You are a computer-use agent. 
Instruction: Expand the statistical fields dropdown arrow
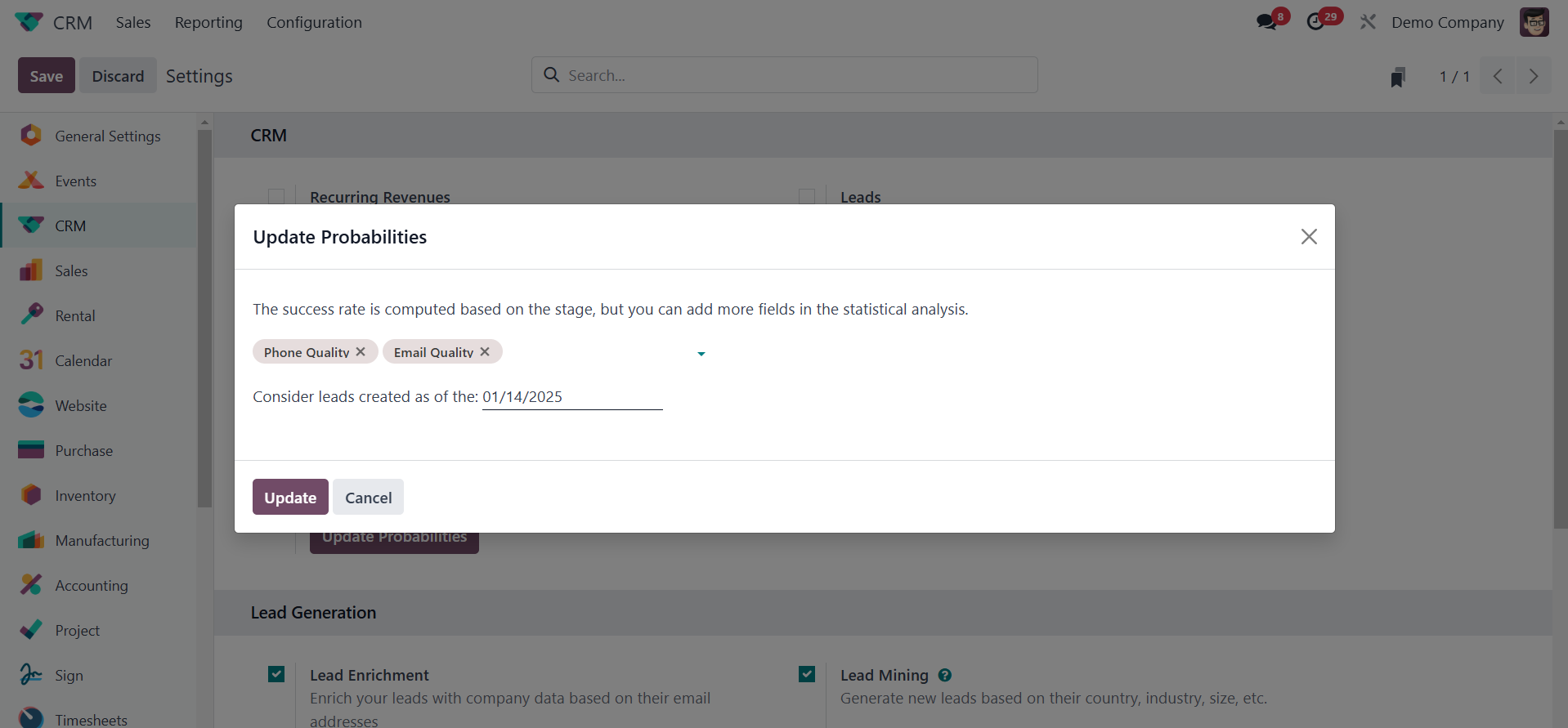tap(701, 354)
